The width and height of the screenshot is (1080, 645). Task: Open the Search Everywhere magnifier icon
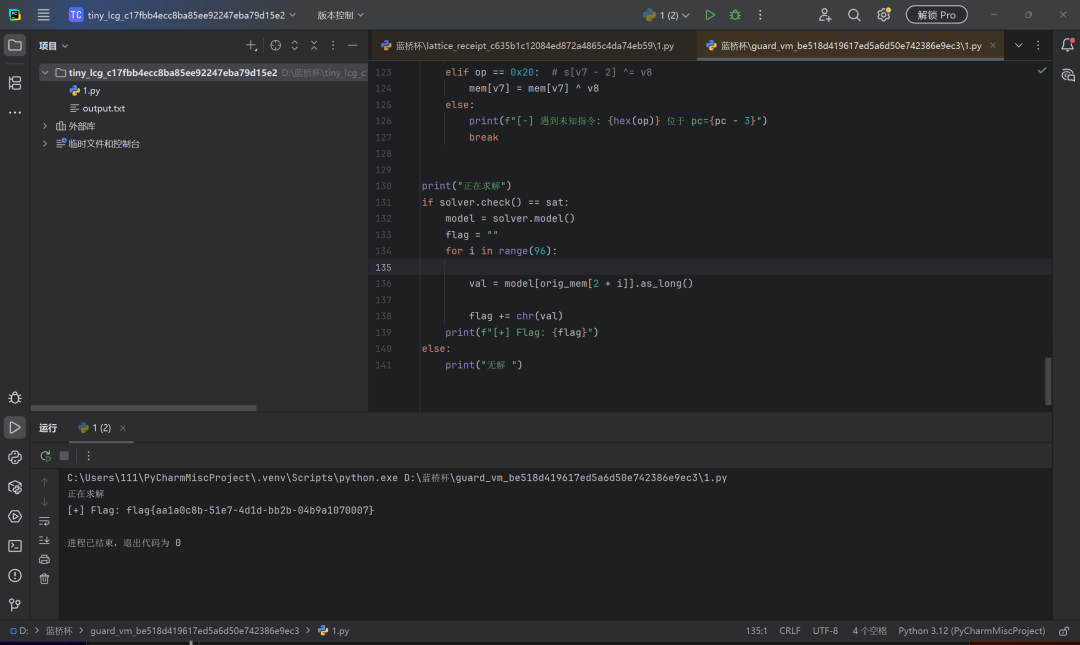[854, 14]
